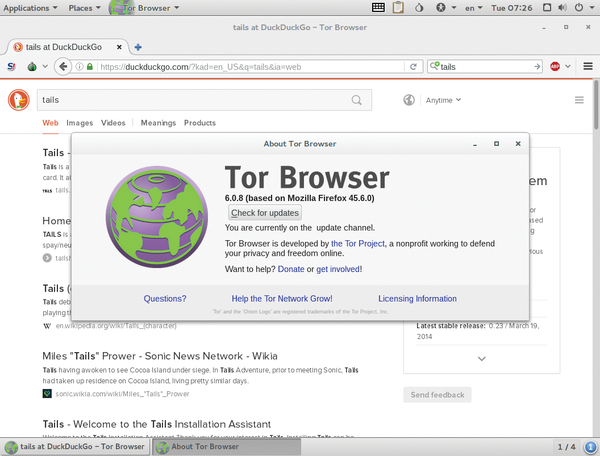Viewport: 600px width, 456px height.
Task: Open the Firefox hamburger menu
Action: coord(586,67)
